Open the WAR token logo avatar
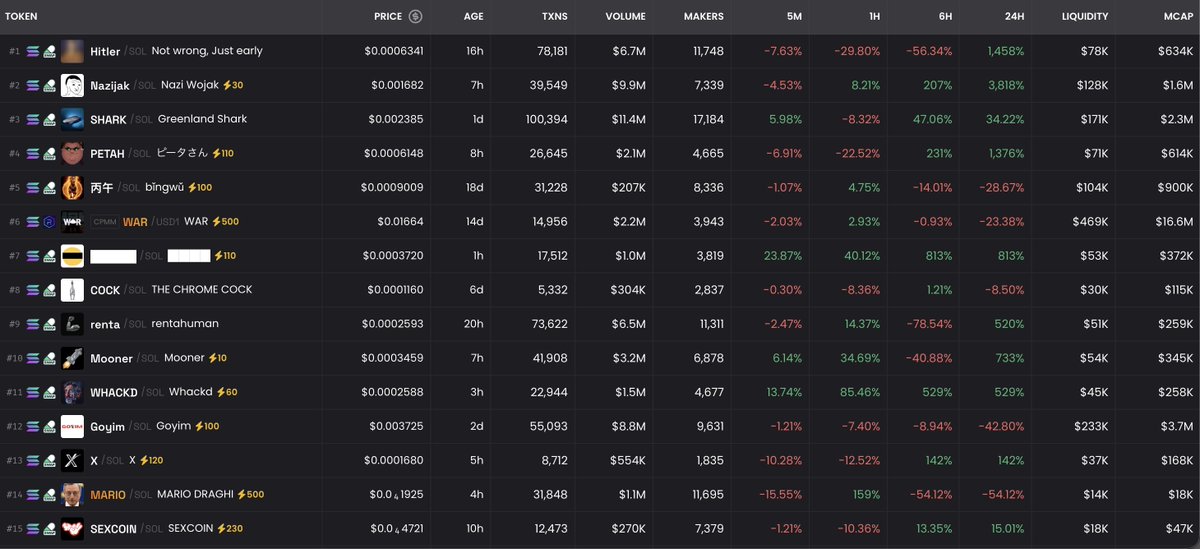 pyautogui.click(x=72, y=221)
